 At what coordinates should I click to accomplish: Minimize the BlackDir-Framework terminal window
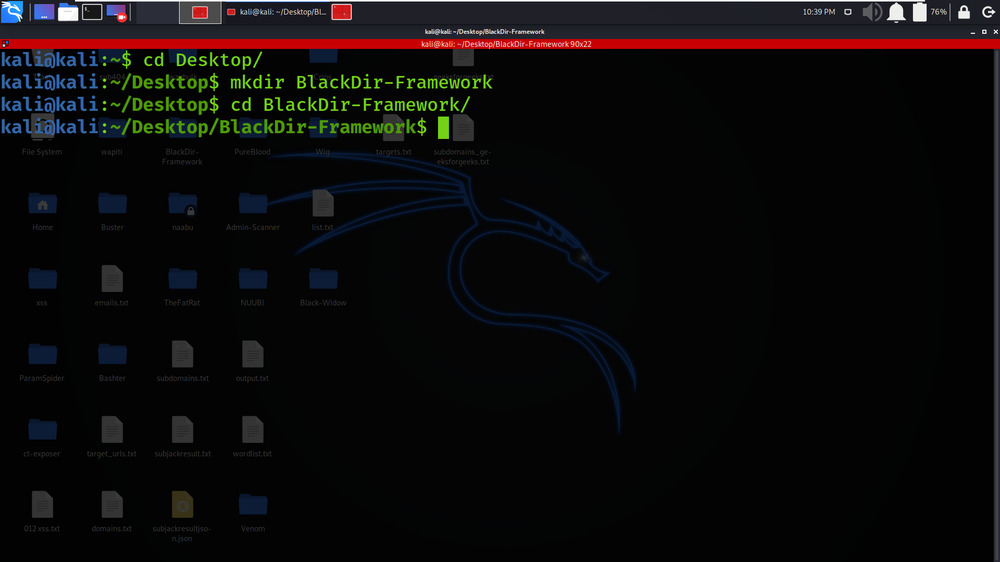[x=973, y=32]
